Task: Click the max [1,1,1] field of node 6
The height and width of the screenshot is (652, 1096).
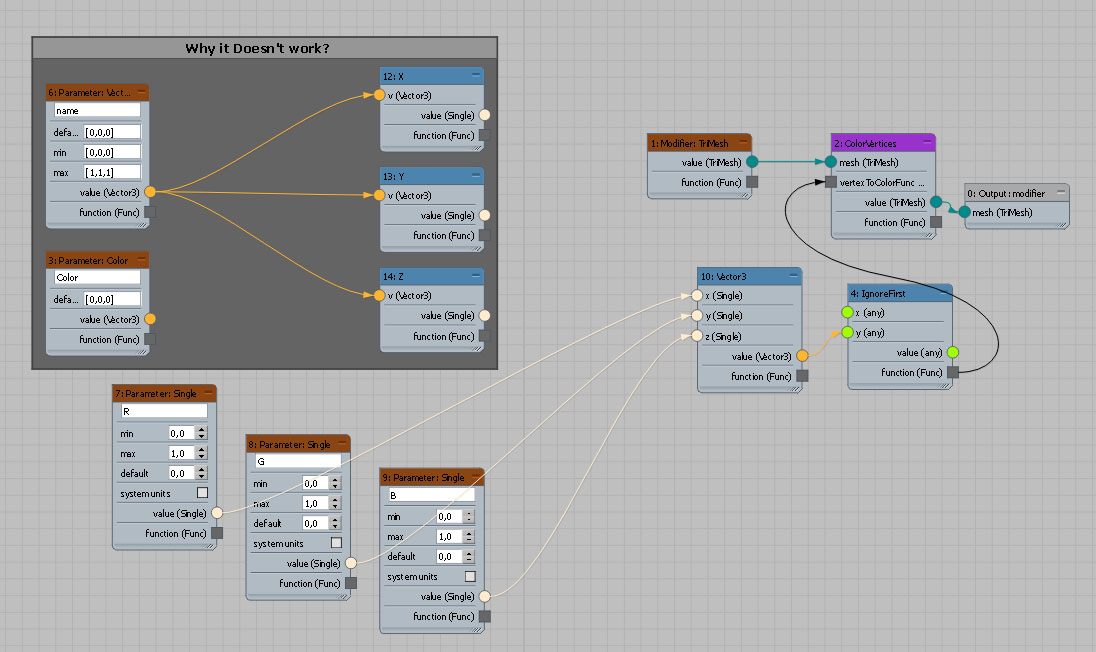Action: pos(113,172)
